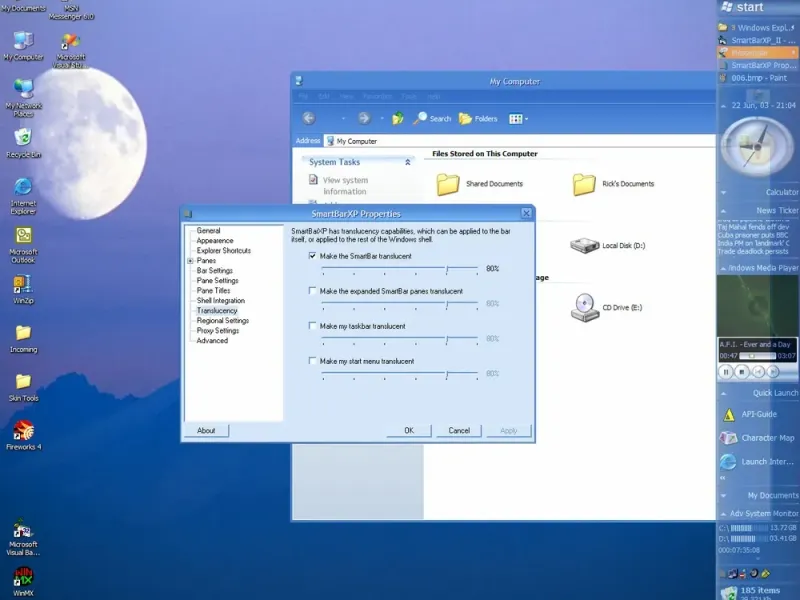Enable Make my taskbar translucent
The width and height of the screenshot is (800, 600).
click(x=312, y=326)
